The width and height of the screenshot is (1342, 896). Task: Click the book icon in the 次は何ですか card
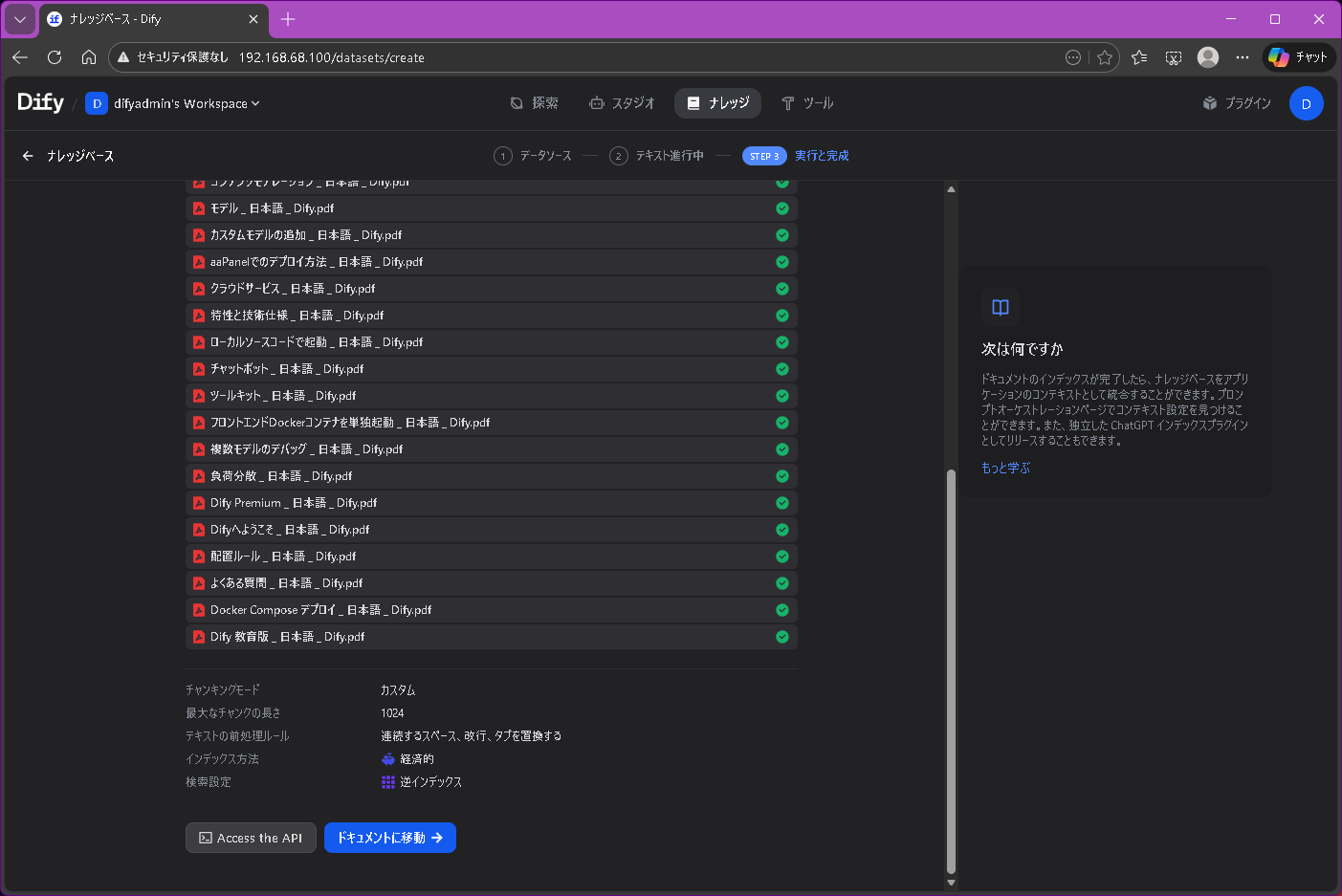coord(1001,307)
